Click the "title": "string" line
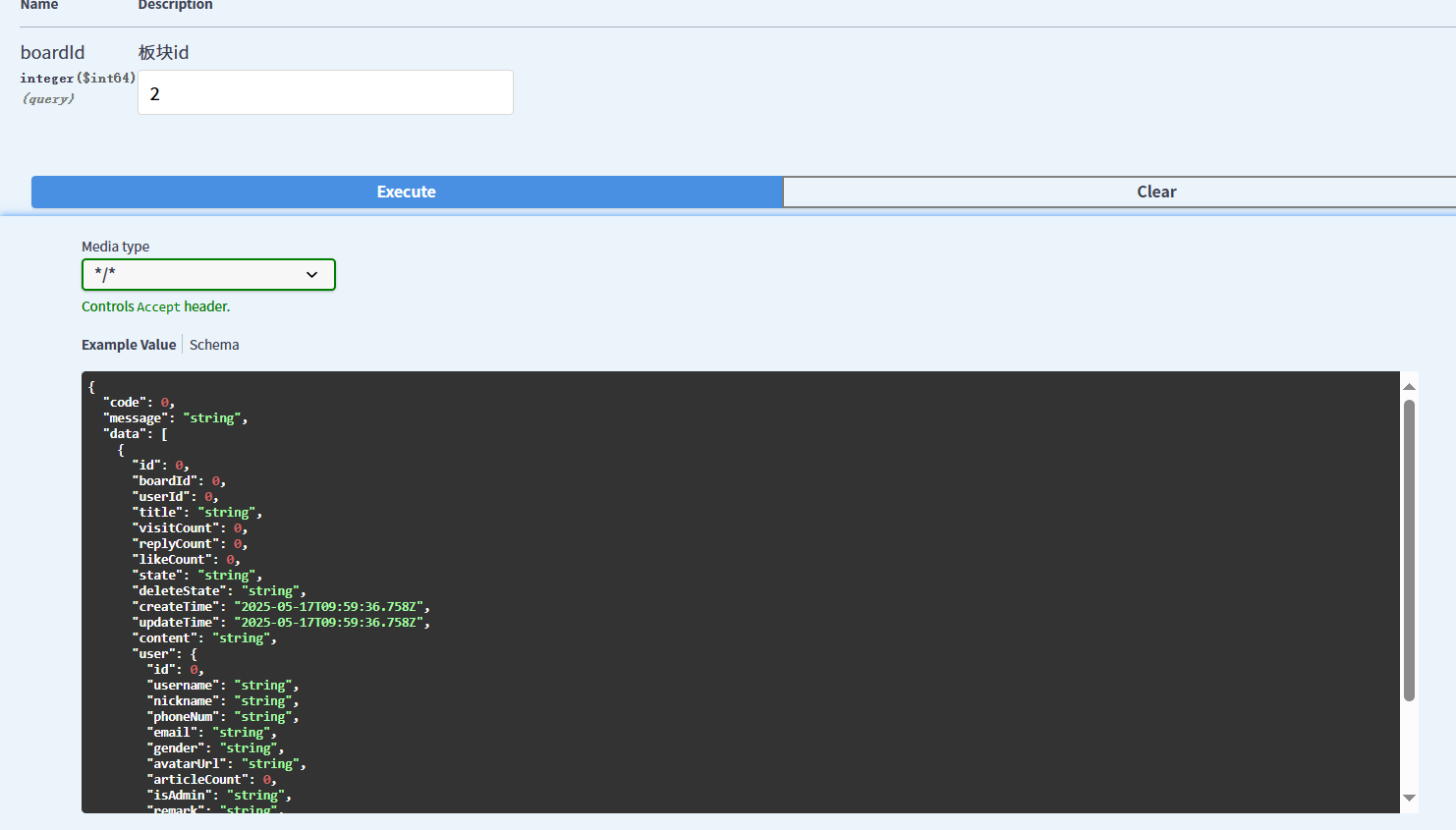Image resolution: width=1456 pixels, height=830 pixels. point(197,512)
